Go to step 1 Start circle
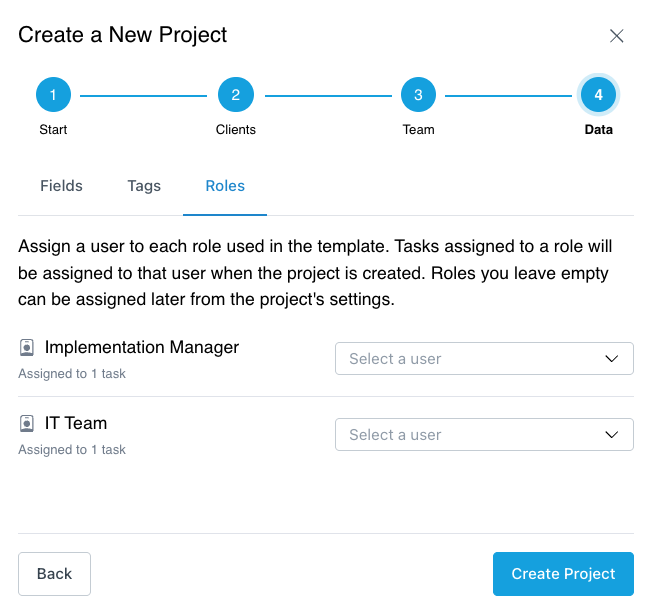The width and height of the screenshot is (654, 615). pos(53,95)
